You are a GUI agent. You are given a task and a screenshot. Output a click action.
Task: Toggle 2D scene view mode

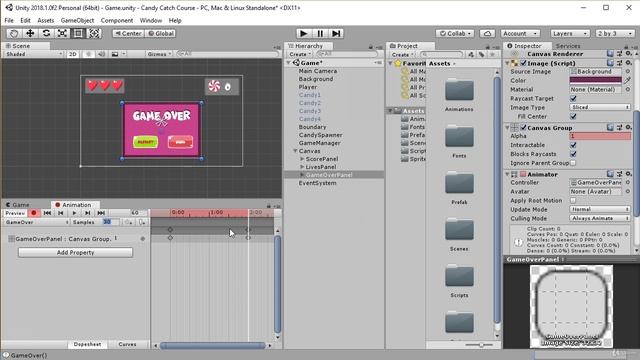tap(73, 54)
